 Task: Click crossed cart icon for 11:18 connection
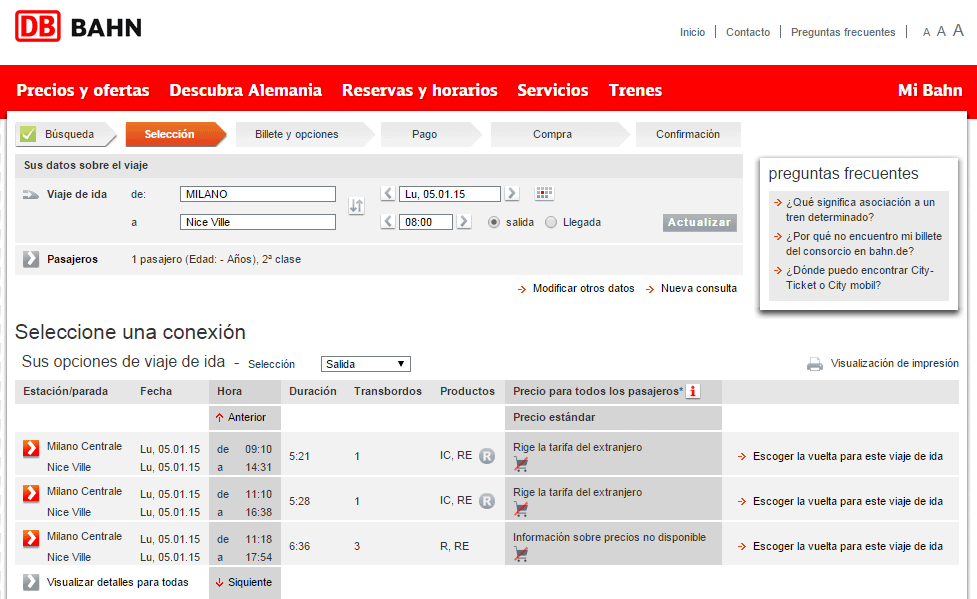coord(521,553)
